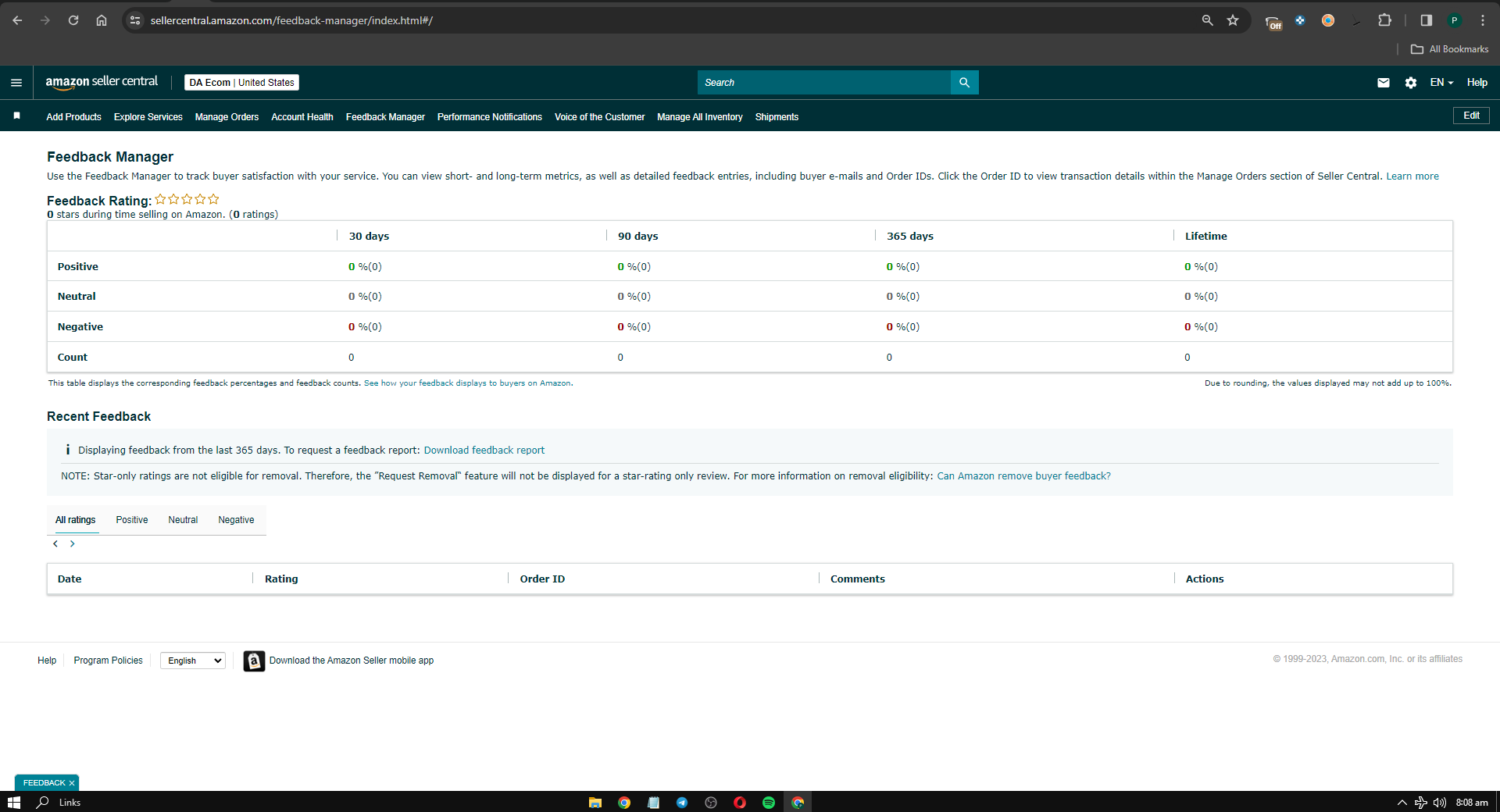The width and height of the screenshot is (1500, 812).
Task: Click the Rating column header
Action: click(281, 579)
